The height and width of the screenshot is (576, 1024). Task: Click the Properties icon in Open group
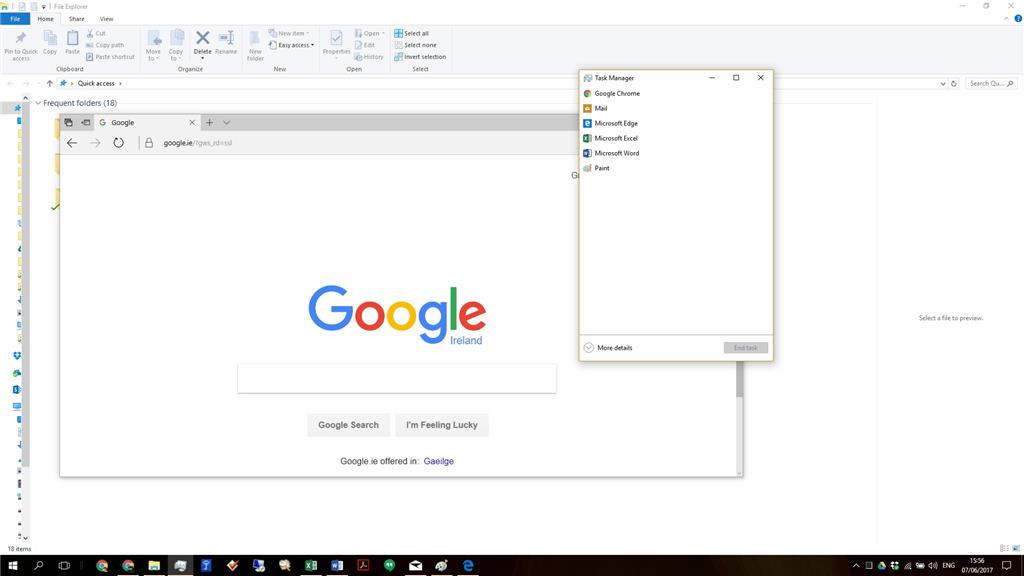tap(336, 39)
